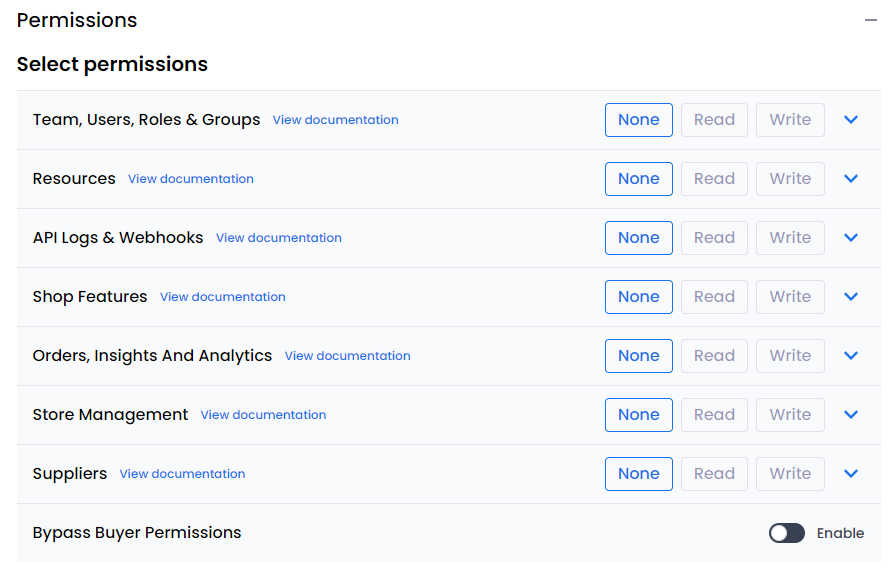Open View documentation link for Resources
Viewport: 895px width, 572px height.
tap(190, 179)
